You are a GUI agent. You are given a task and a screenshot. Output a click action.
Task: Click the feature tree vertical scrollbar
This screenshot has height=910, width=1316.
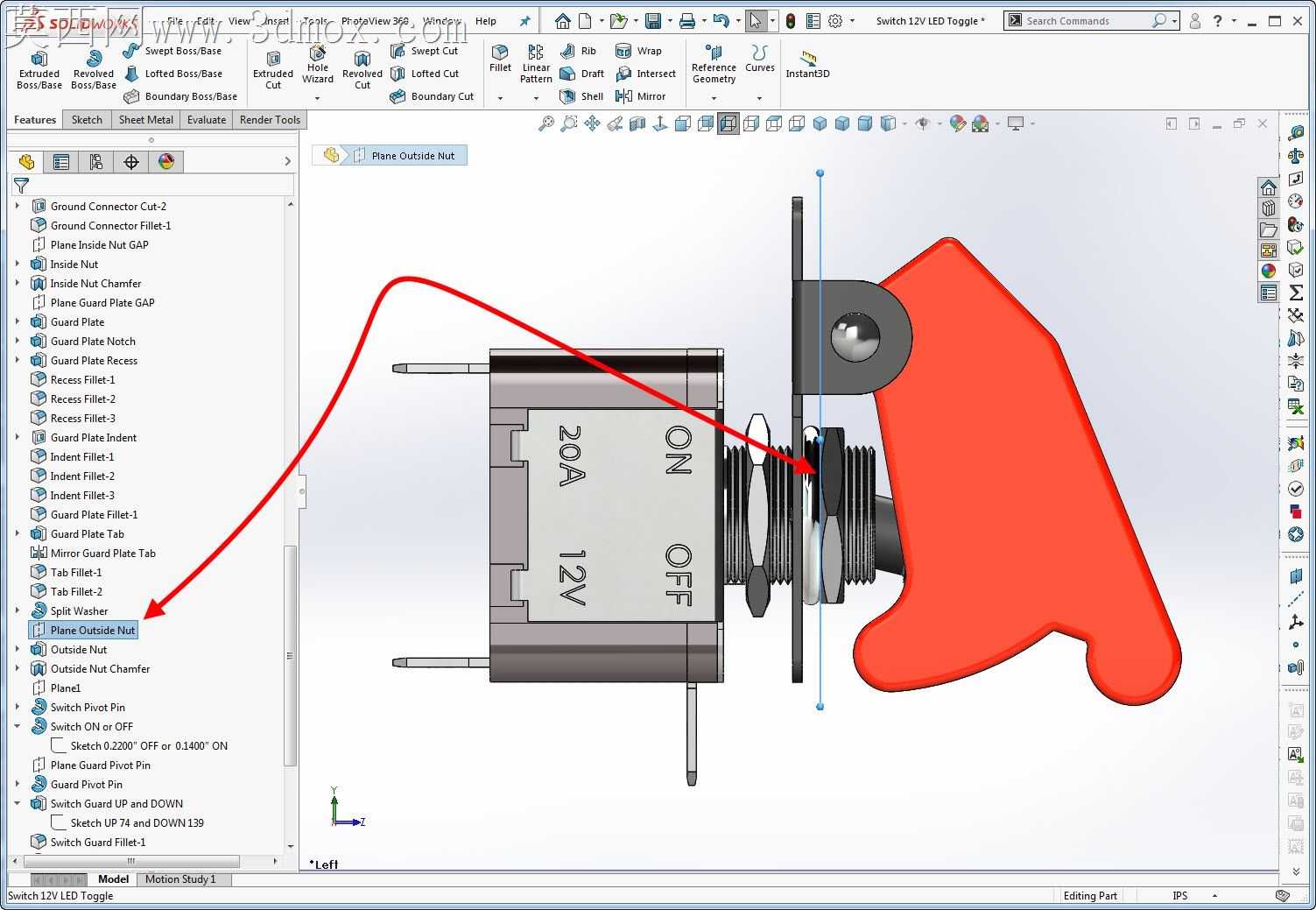291,655
